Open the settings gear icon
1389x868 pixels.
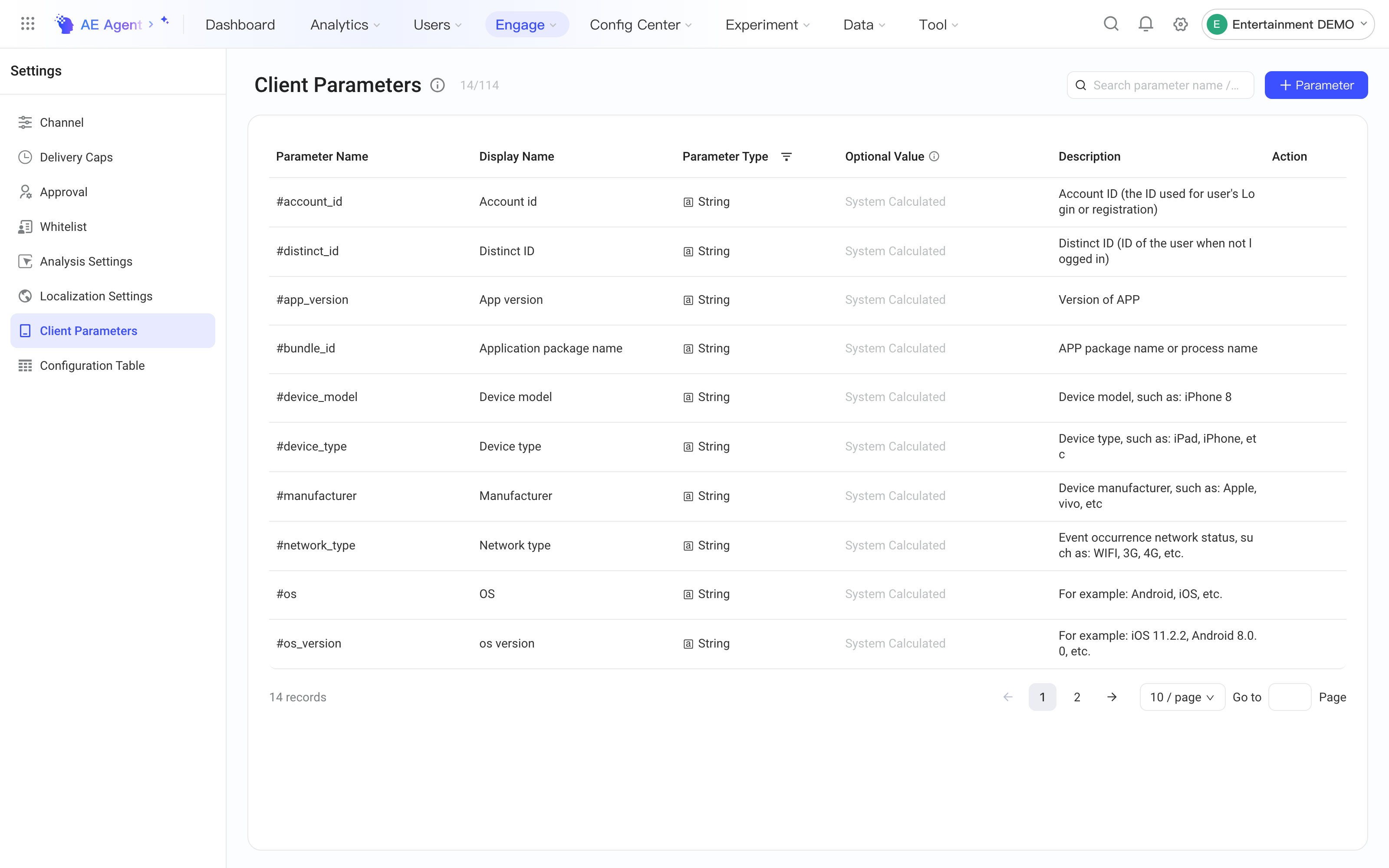[1180, 24]
